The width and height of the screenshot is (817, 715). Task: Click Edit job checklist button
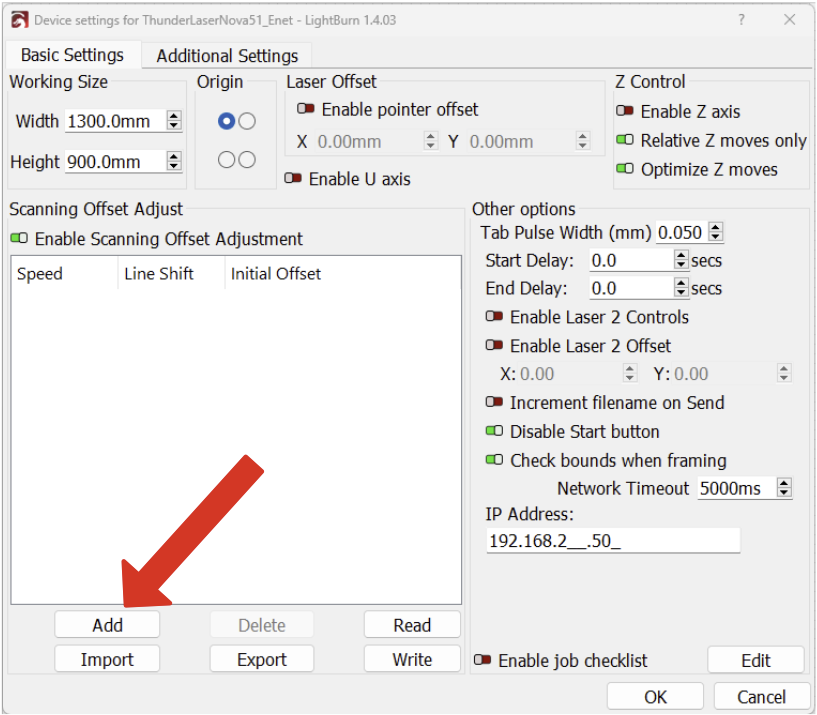tap(755, 660)
